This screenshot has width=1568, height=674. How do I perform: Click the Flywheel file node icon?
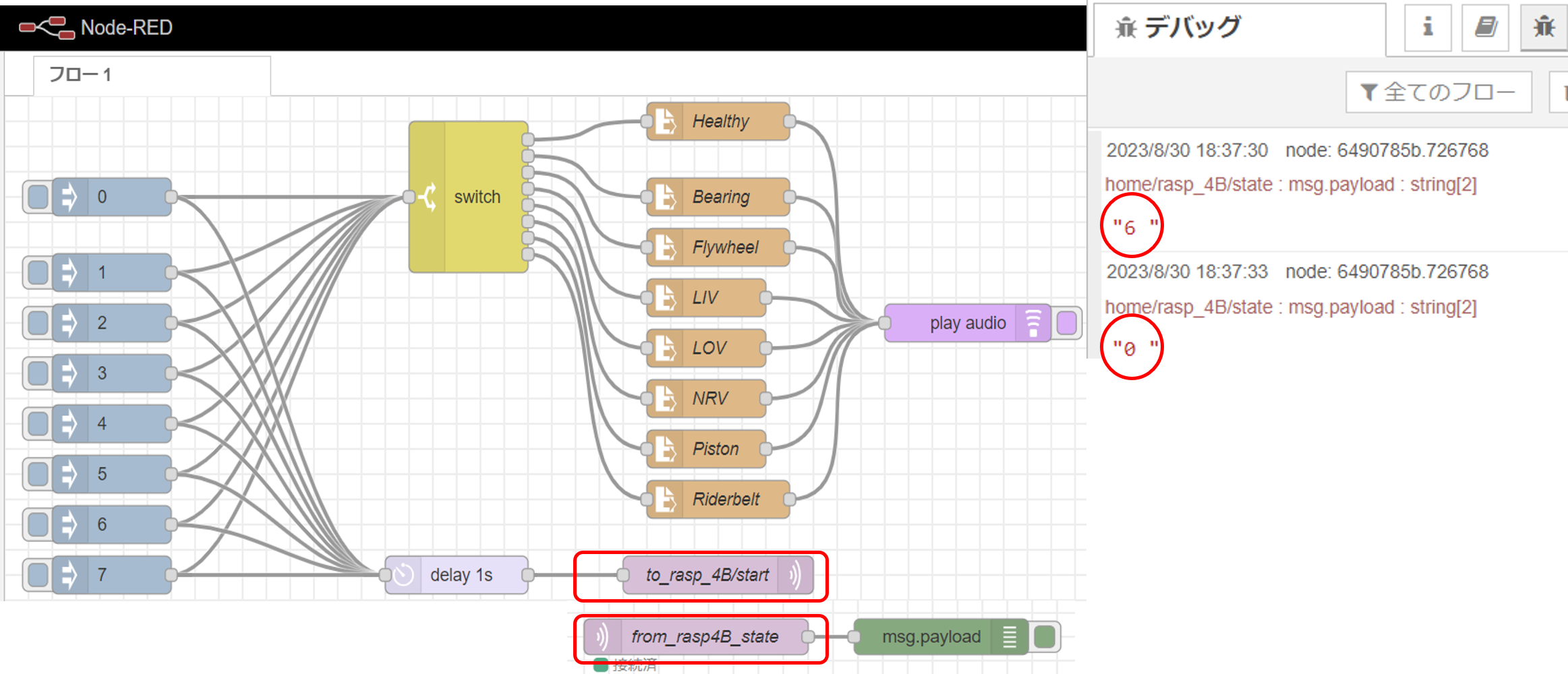666,247
